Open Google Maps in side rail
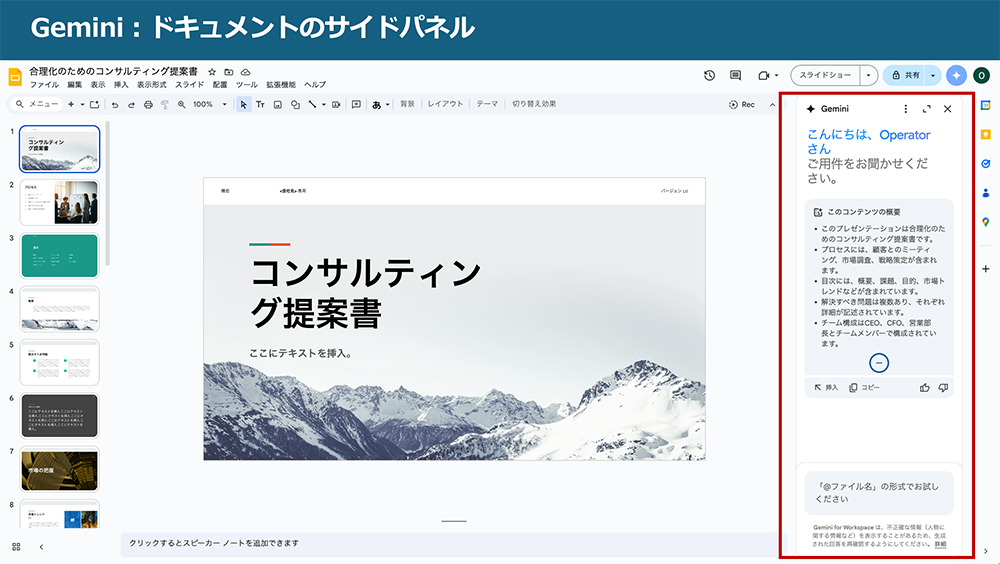1000x564 pixels. point(985,222)
